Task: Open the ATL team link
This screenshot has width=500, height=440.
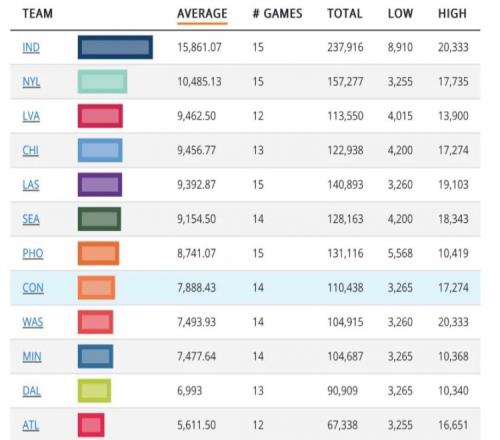Action: (x=31, y=425)
